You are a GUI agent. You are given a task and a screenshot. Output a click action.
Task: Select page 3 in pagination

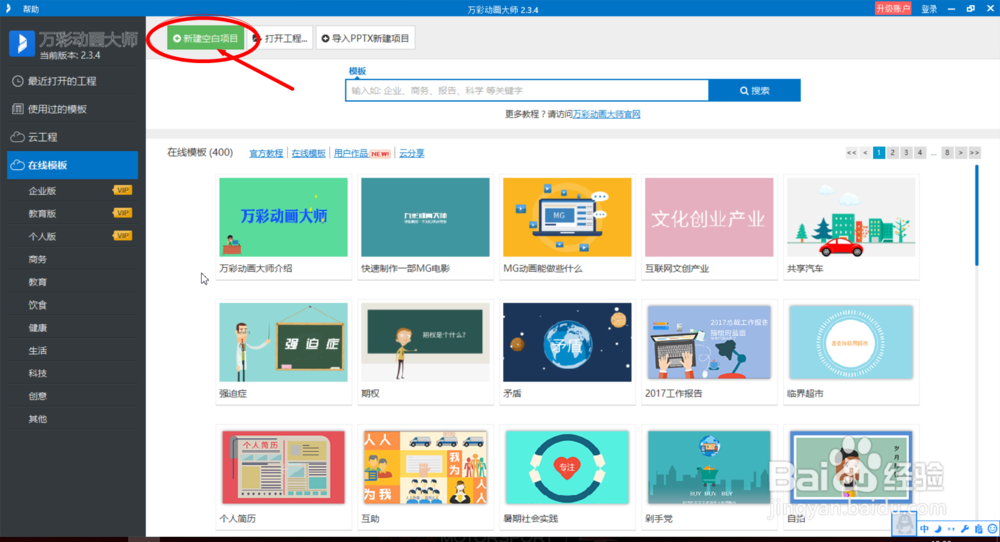coord(906,152)
